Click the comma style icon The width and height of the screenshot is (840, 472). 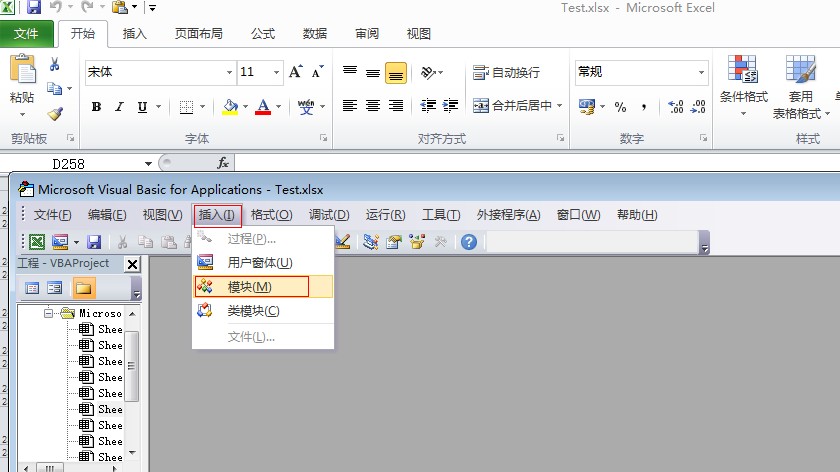(x=643, y=107)
